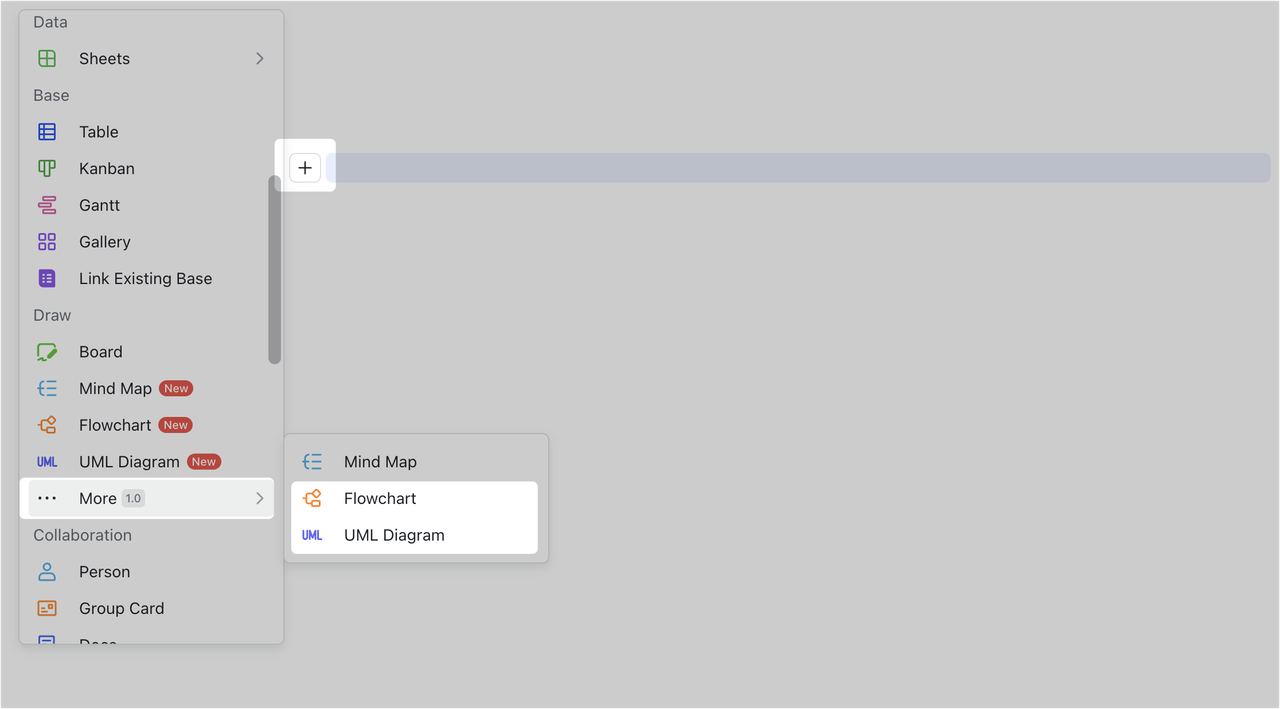The width and height of the screenshot is (1280, 709).
Task: Click the Mind Map icon in the Draw section
Action: [46, 388]
